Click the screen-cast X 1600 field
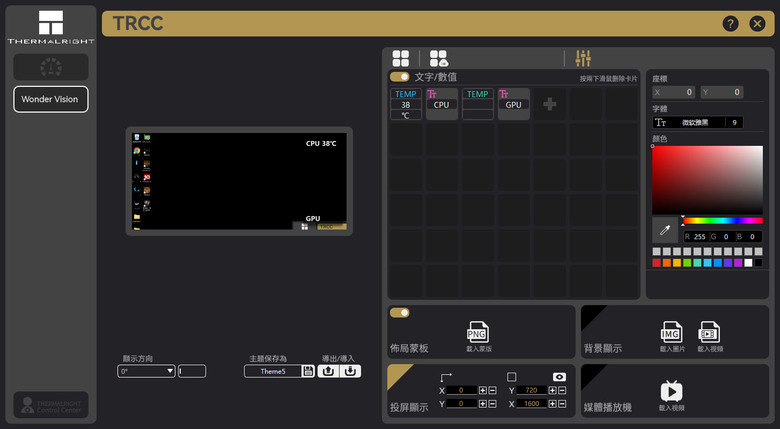The height and width of the screenshot is (429, 780). [x=531, y=404]
